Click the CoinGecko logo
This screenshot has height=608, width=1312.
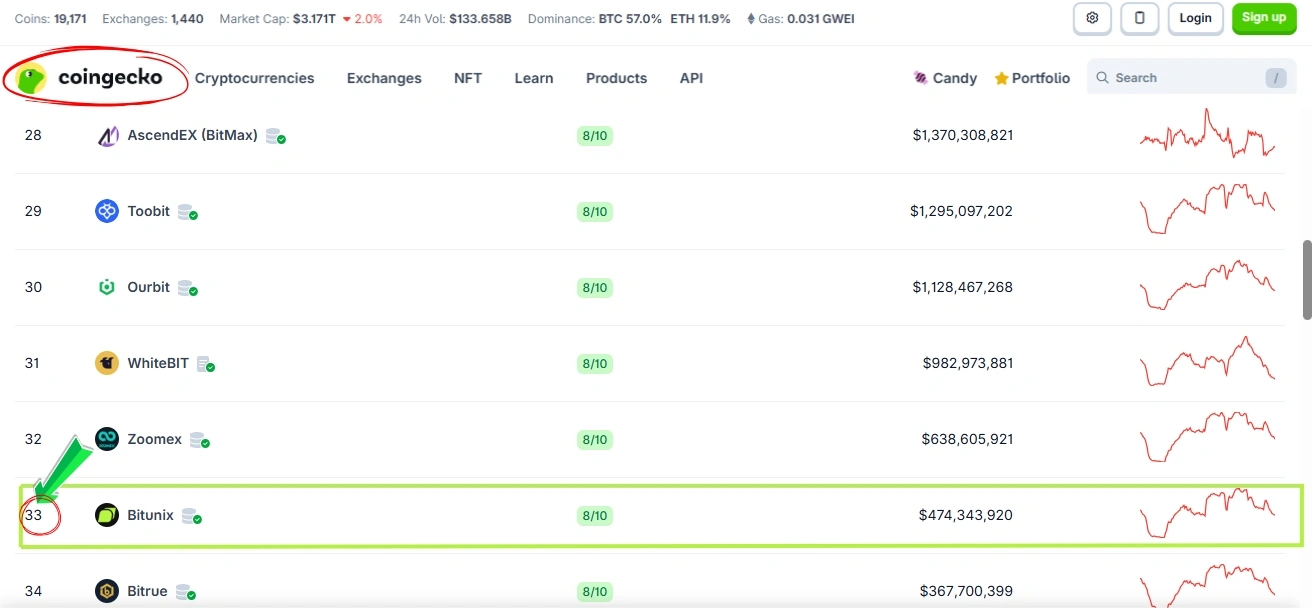click(x=91, y=78)
